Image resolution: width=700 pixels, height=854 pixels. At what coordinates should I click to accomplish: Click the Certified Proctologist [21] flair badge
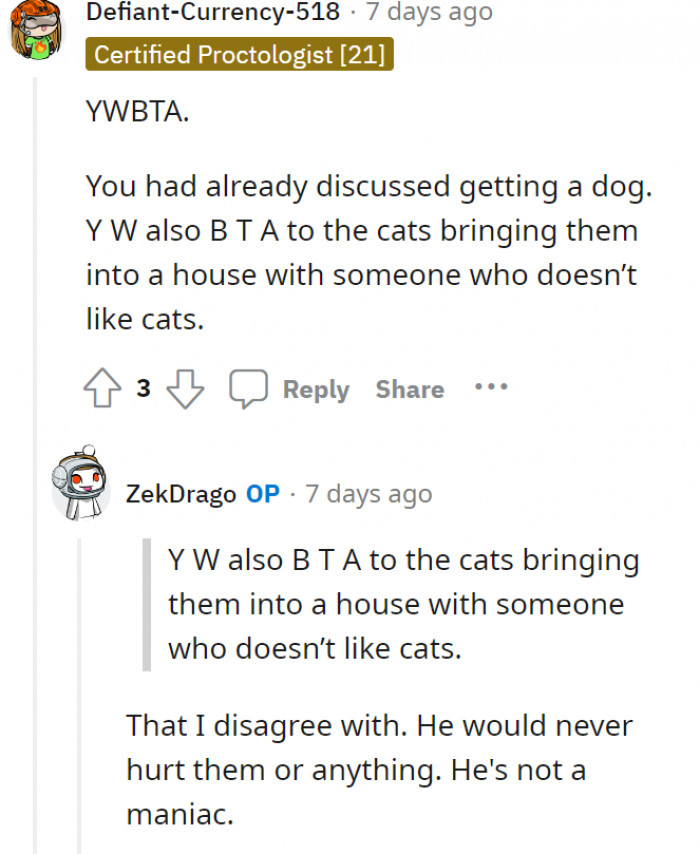(239, 56)
